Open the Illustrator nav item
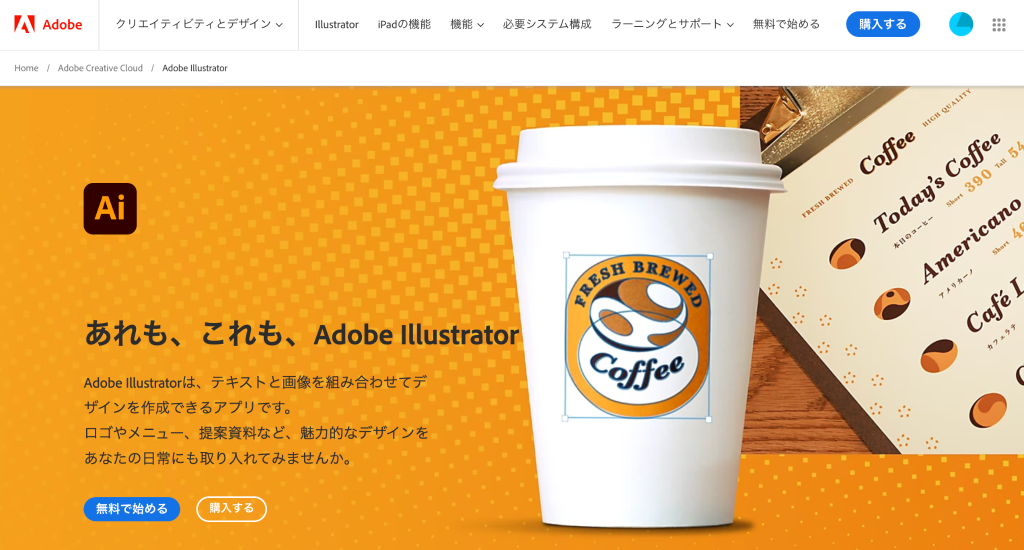Image resolution: width=1024 pixels, height=550 pixels. click(x=336, y=24)
